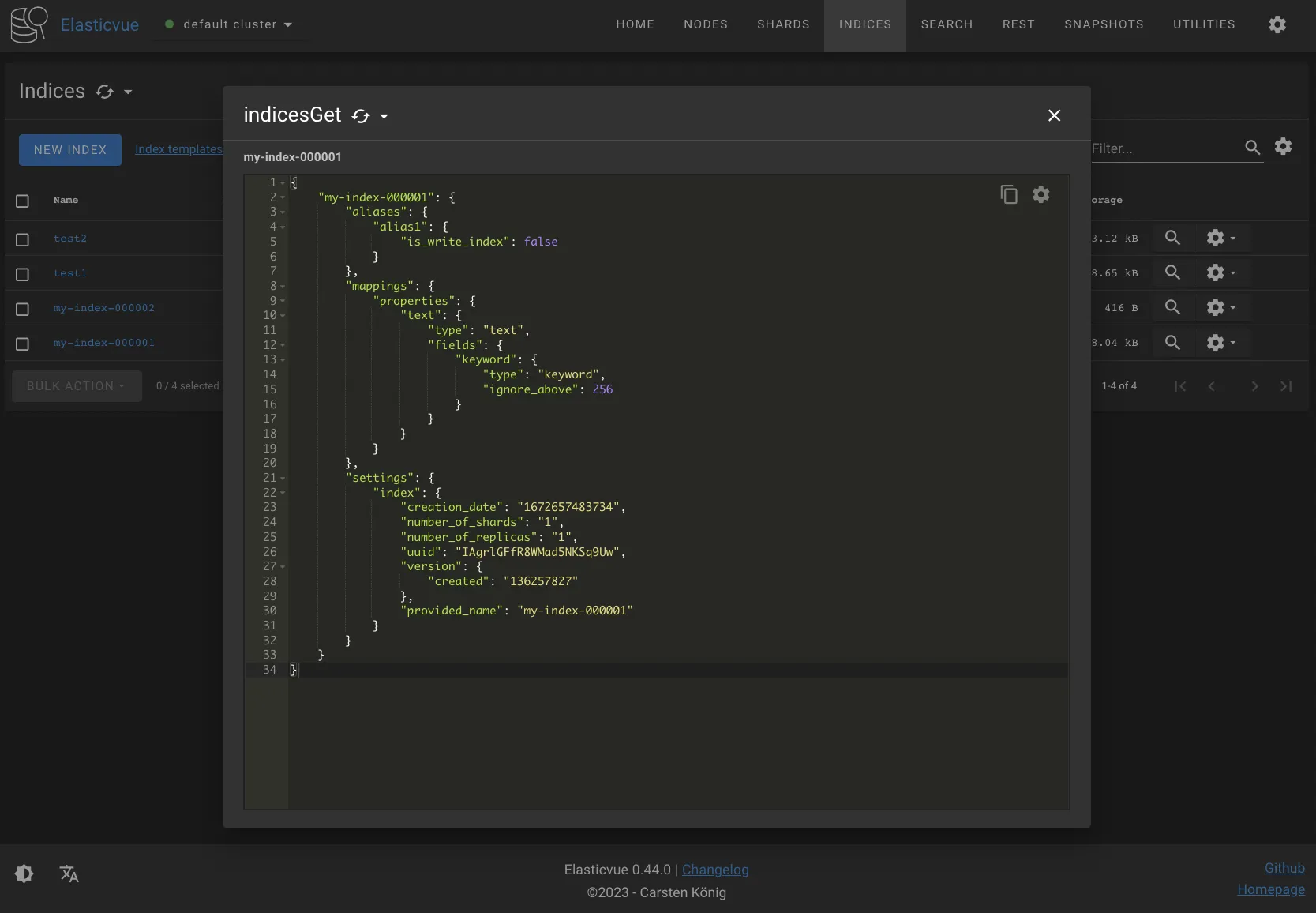Go to the next page of indices
The height and width of the screenshot is (913, 1316).
[x=1254, y=386]
